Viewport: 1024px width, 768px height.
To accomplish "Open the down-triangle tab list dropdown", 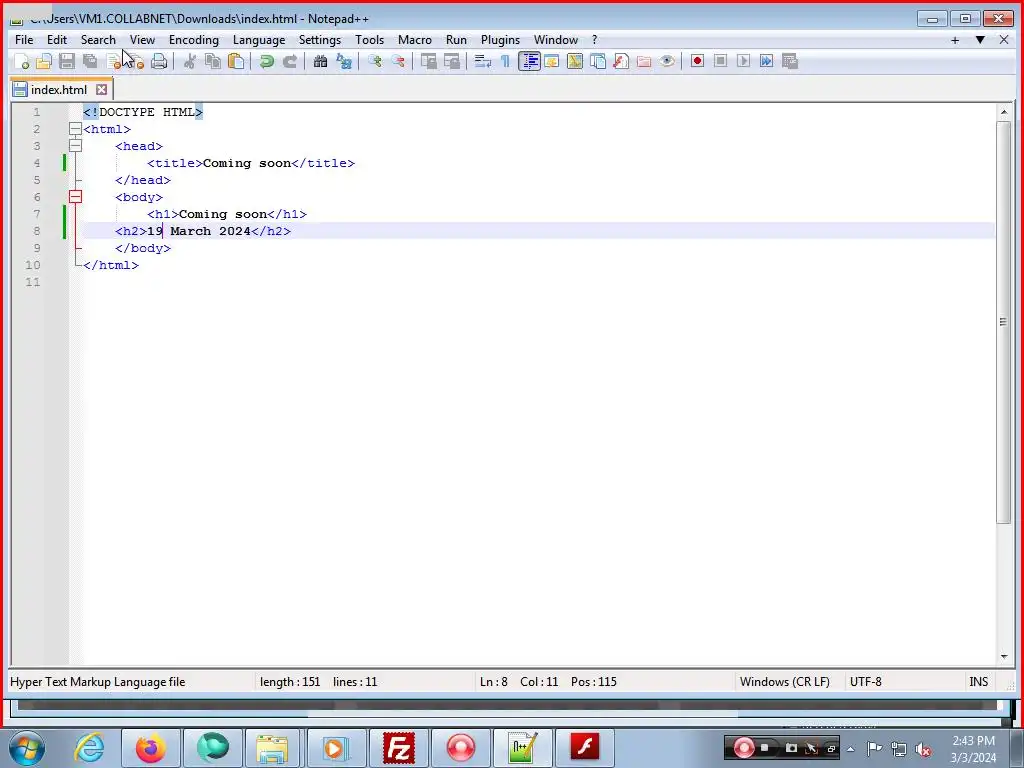I will point(980,40).
